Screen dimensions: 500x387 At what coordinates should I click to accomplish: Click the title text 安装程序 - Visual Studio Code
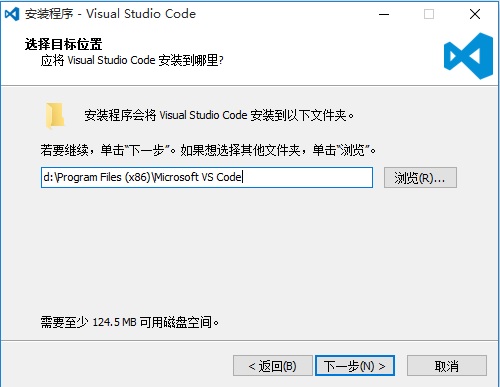110,14
